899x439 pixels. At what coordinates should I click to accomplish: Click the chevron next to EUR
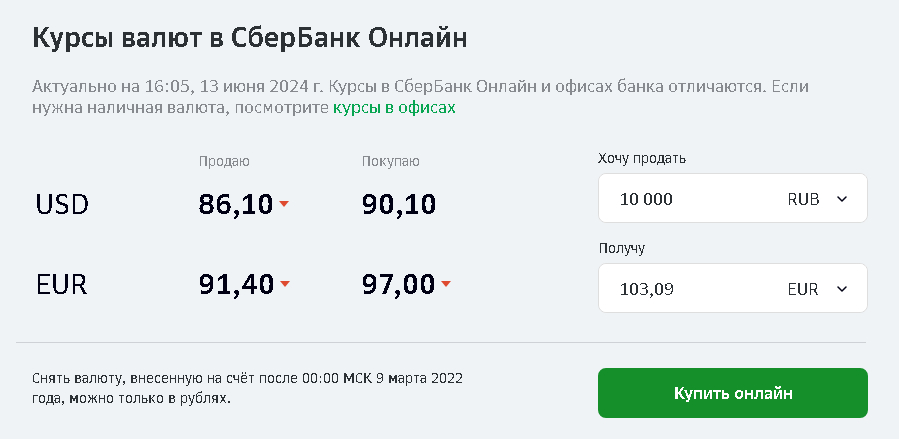[841, 289]
